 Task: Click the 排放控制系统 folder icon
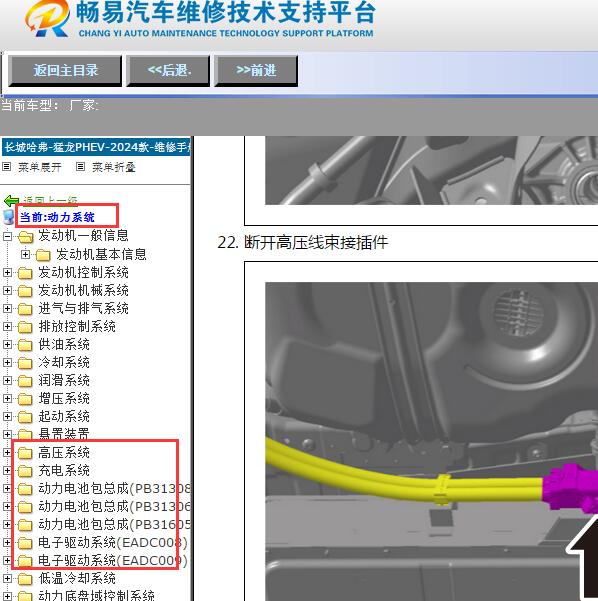[x=25, y=327]
